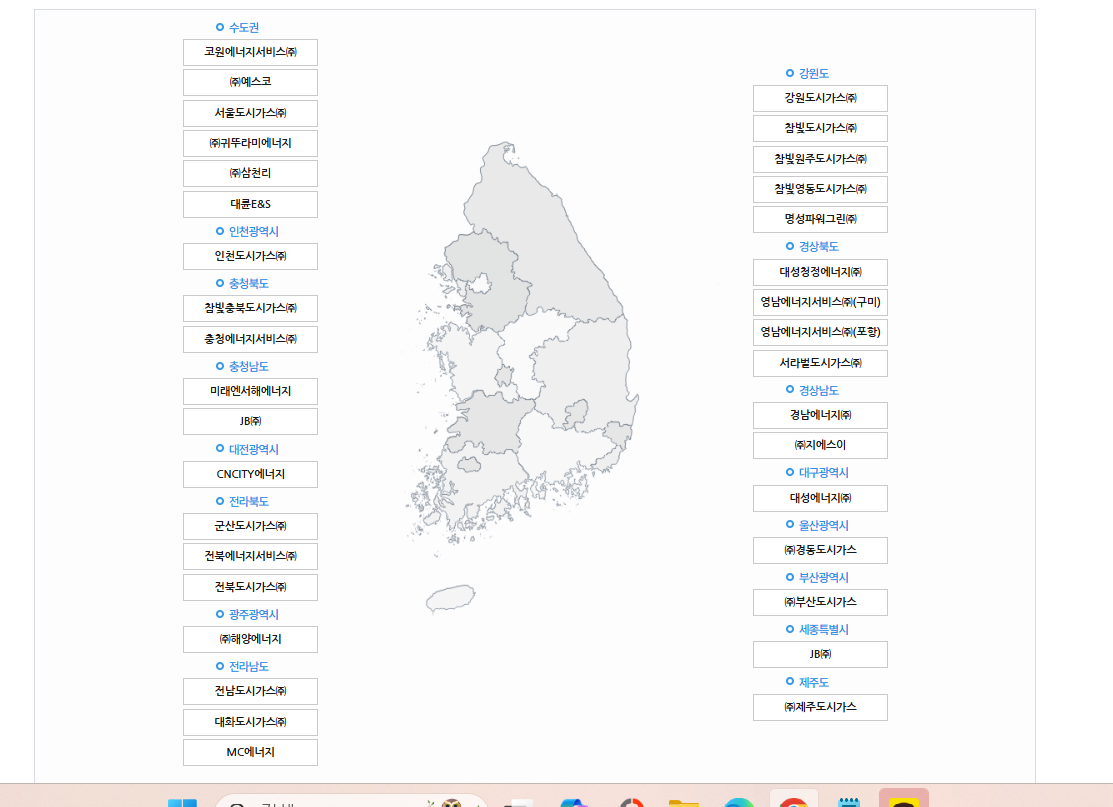1113x807 pixels.
Task: Choose the ㈜삼천리 company box
Action: pos(250,173)
